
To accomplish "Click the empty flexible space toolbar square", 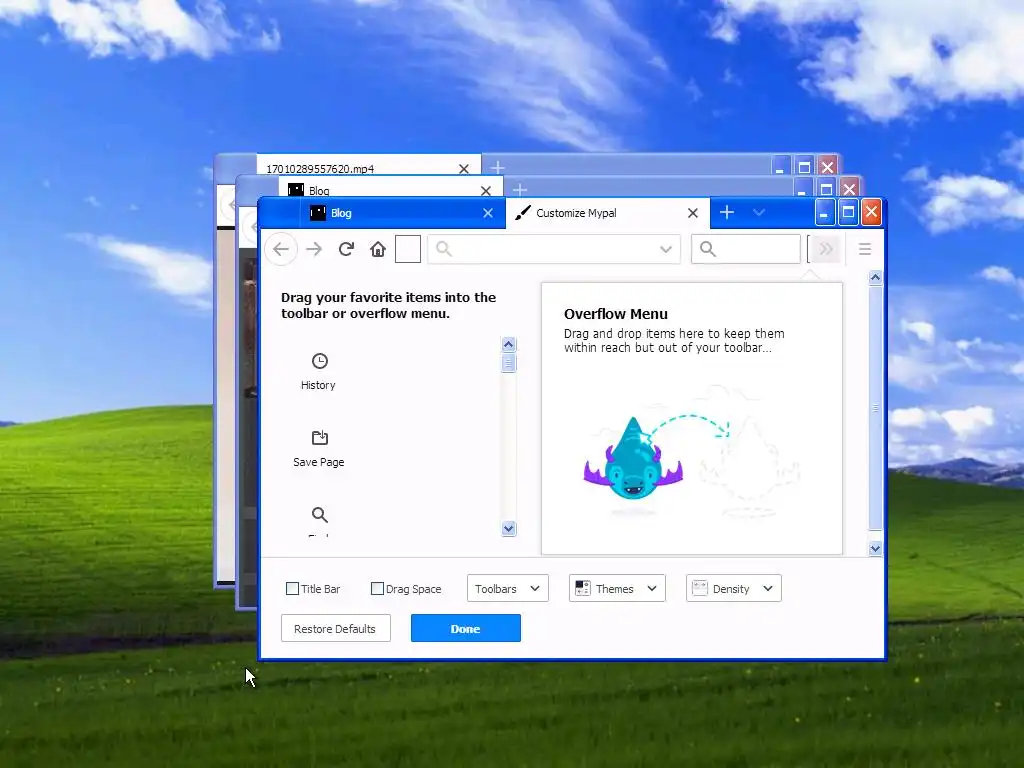I will [x=408, y=249].
